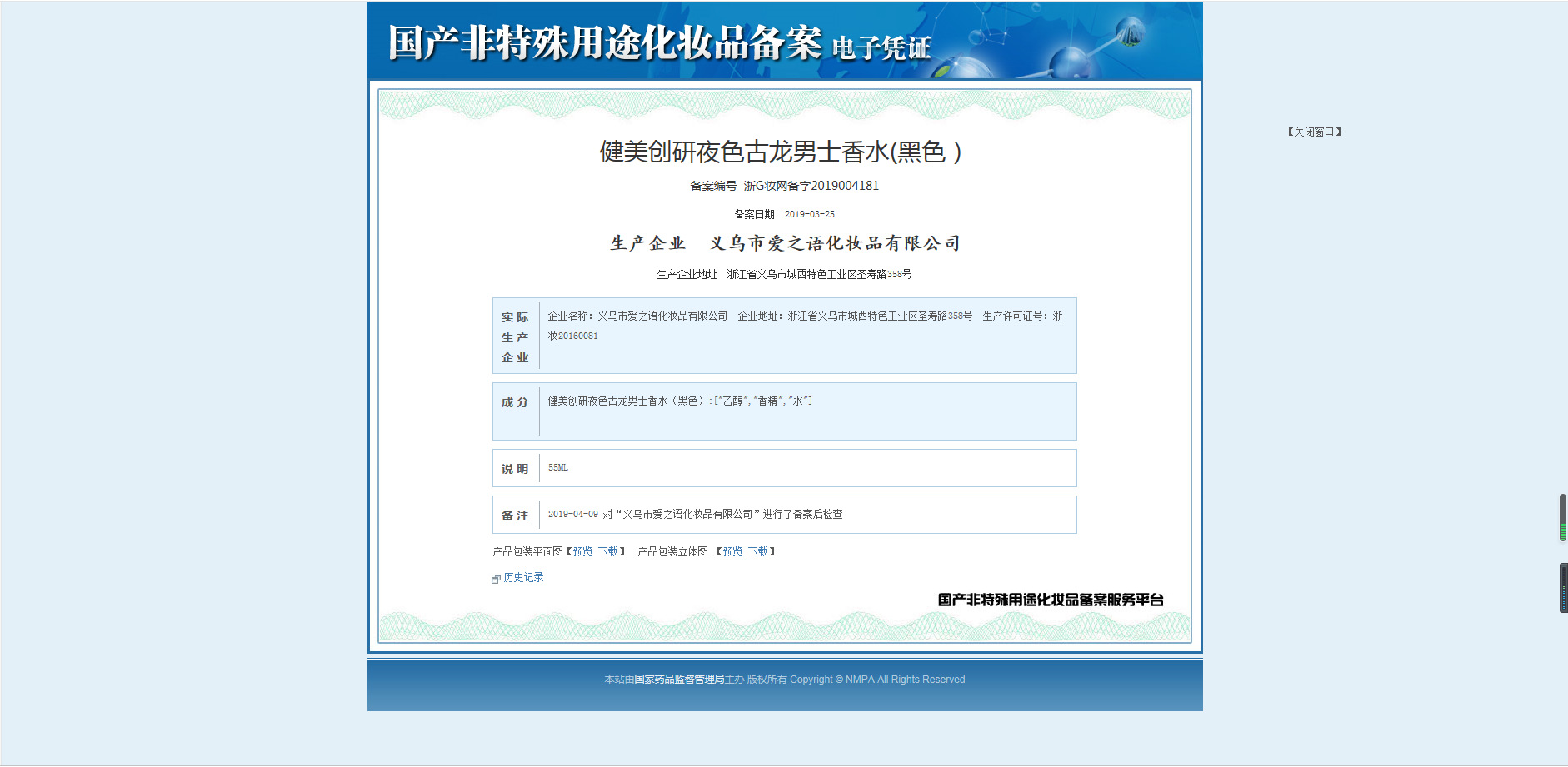Click the ingredient list text with 乙醇, 香精, 水
This screenshot has height=767, width=1568.
pyautogui.click(x=680, y=401)
